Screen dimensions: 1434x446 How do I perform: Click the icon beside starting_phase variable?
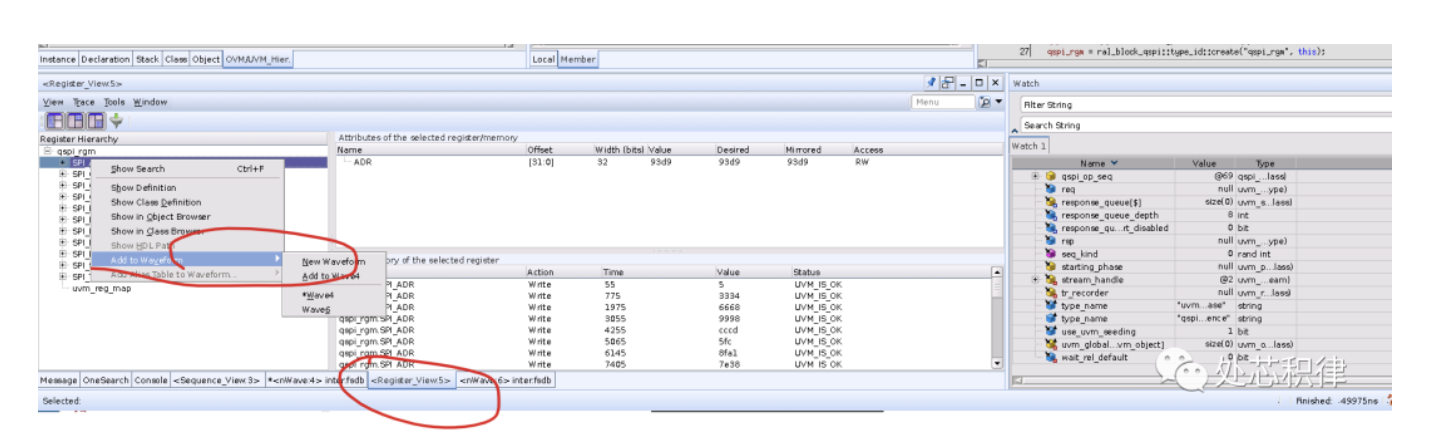pyautogui.click(x=1051, y=266)
